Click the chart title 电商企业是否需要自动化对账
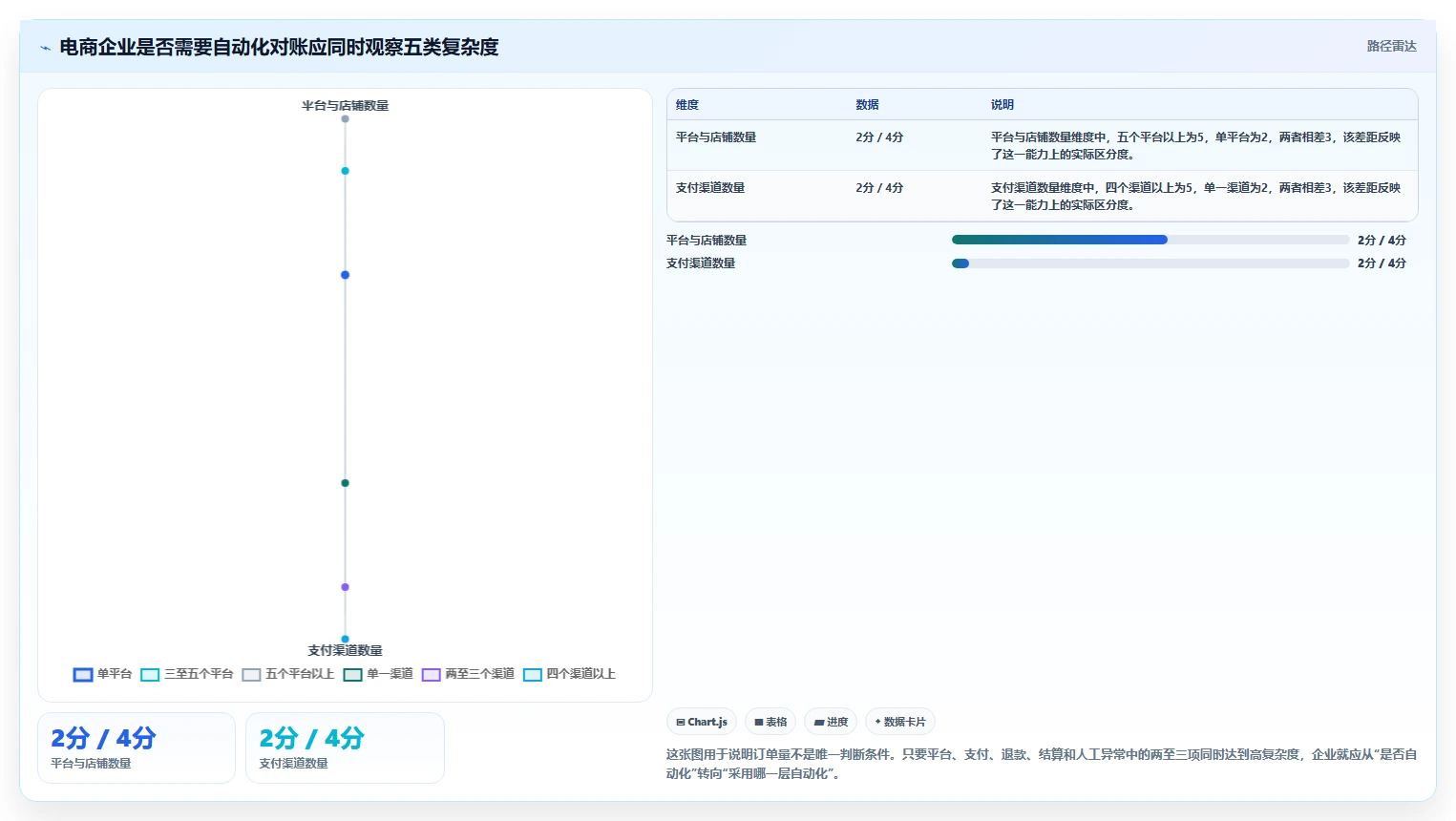1456x821 pixels. 279,47
